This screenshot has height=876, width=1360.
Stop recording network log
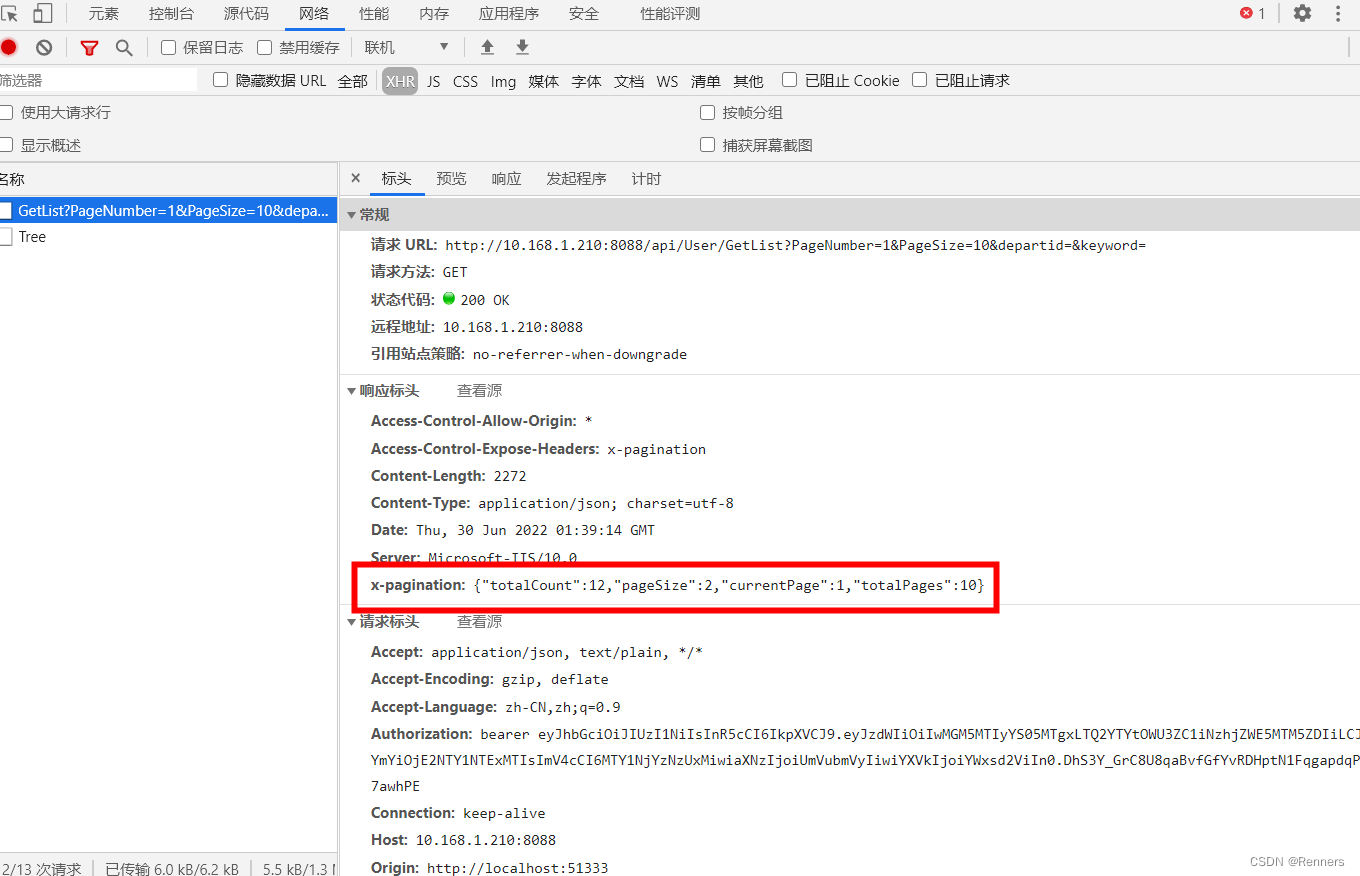8,47
